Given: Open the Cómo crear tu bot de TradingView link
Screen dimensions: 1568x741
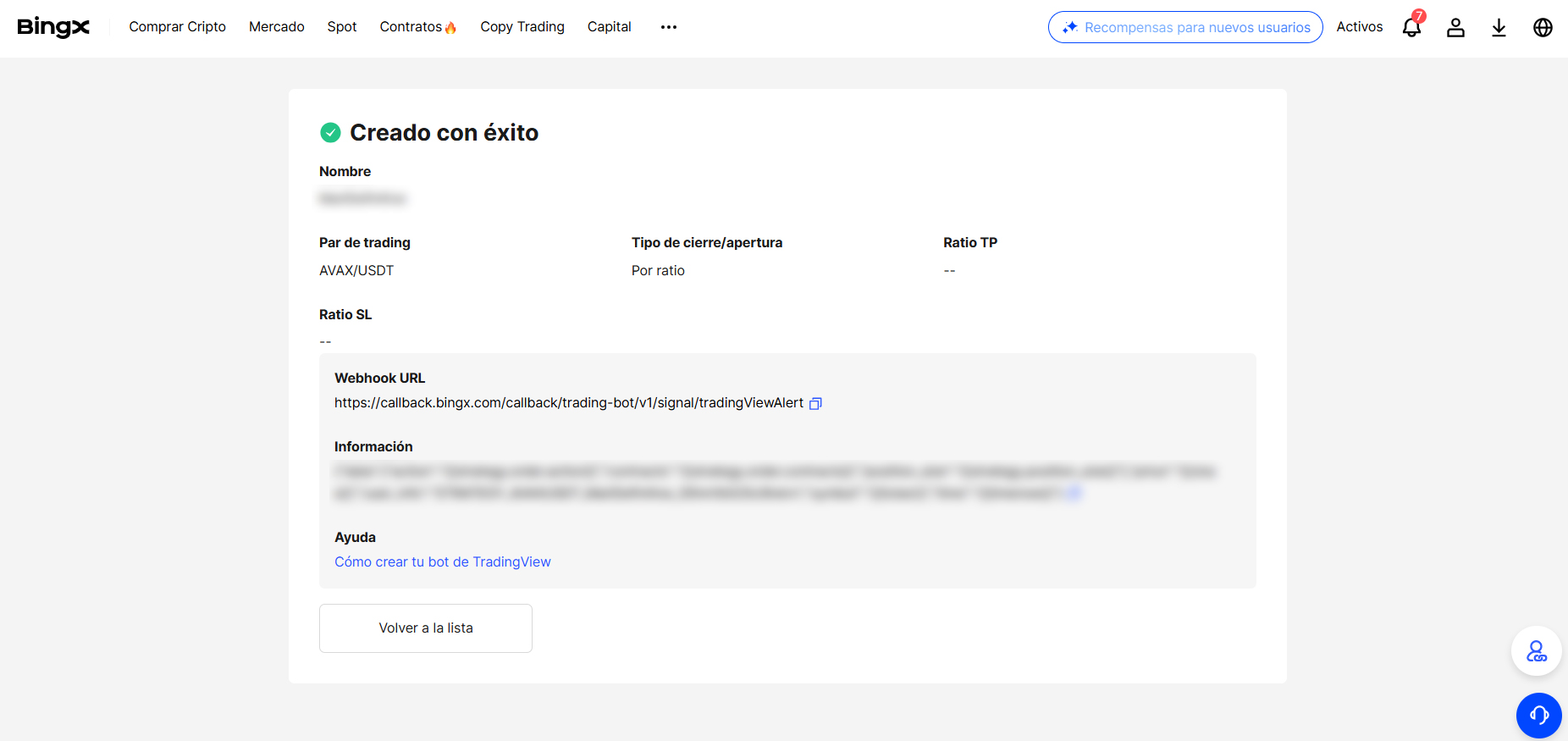Looking at the screenshot, I should click(x=442, y=562).
